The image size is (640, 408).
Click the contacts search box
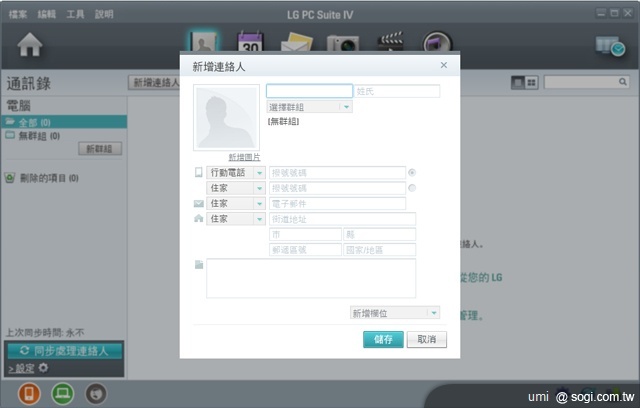point(586,82)
